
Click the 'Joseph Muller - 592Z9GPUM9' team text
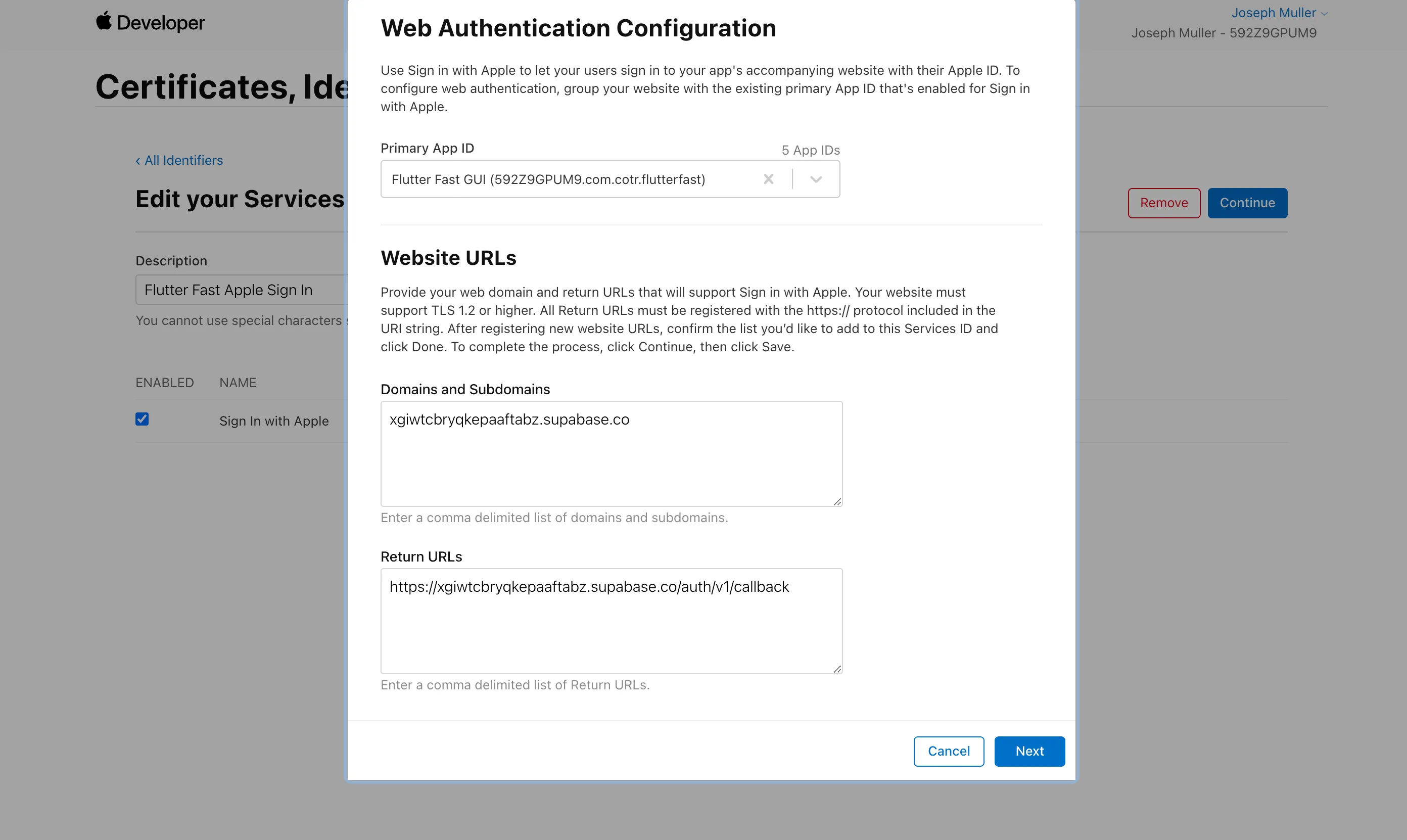[1224, 33]
